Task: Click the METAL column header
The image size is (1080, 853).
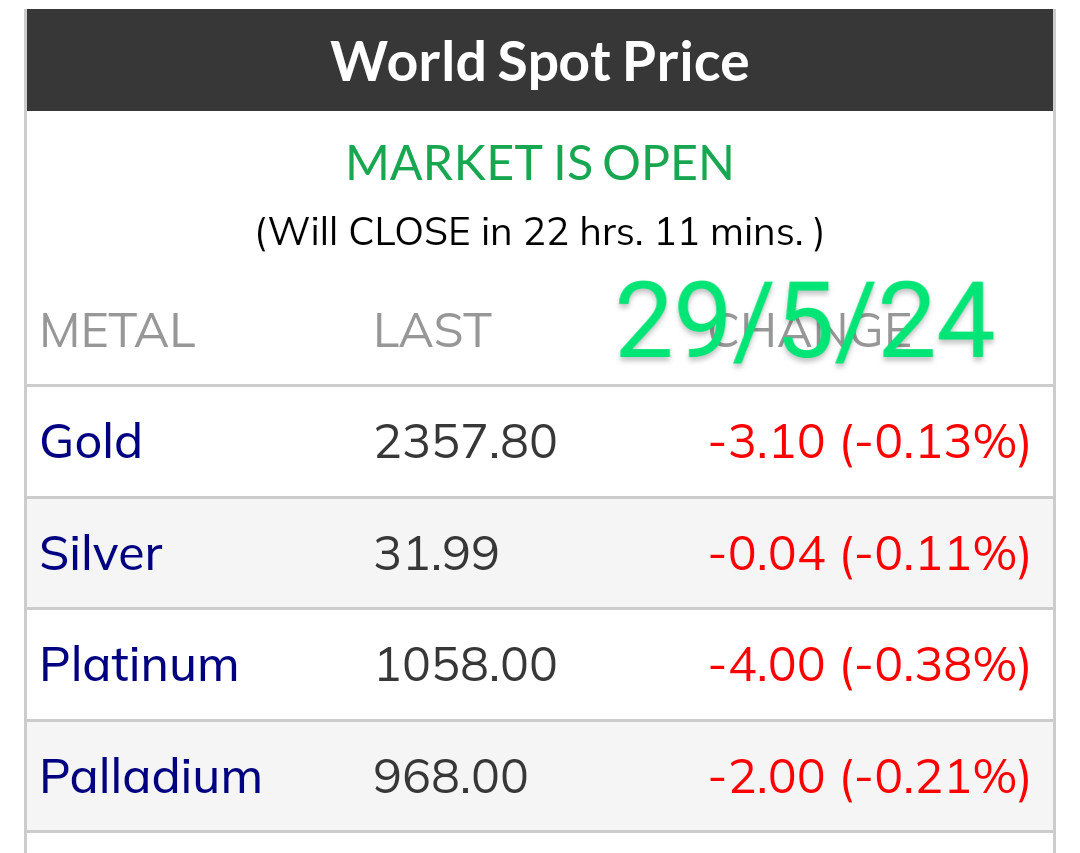Action: tap(117, 332)
